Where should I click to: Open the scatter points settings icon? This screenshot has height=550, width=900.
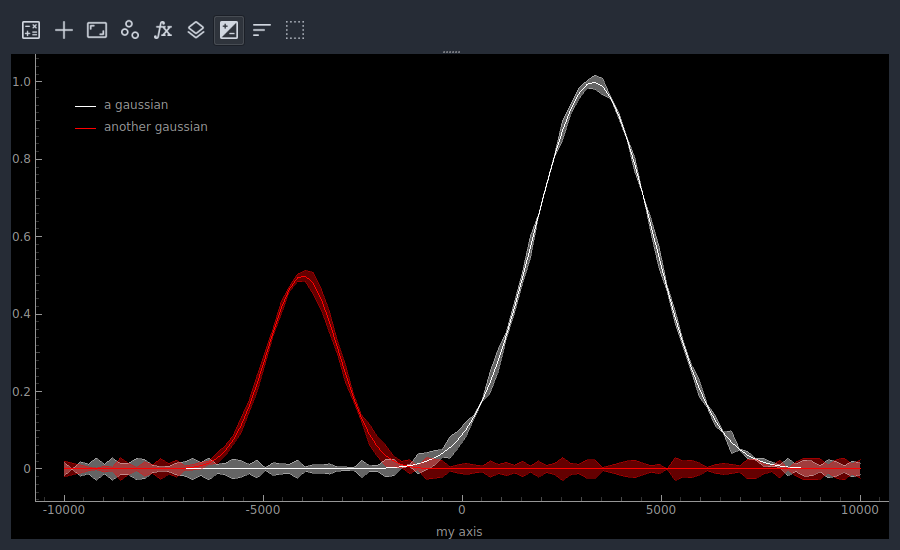(x=130, y=30)
